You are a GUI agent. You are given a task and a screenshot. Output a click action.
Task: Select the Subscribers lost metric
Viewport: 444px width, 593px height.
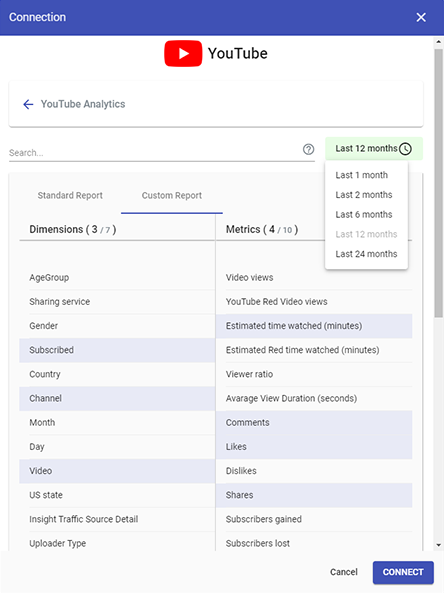tap(314, 543)
